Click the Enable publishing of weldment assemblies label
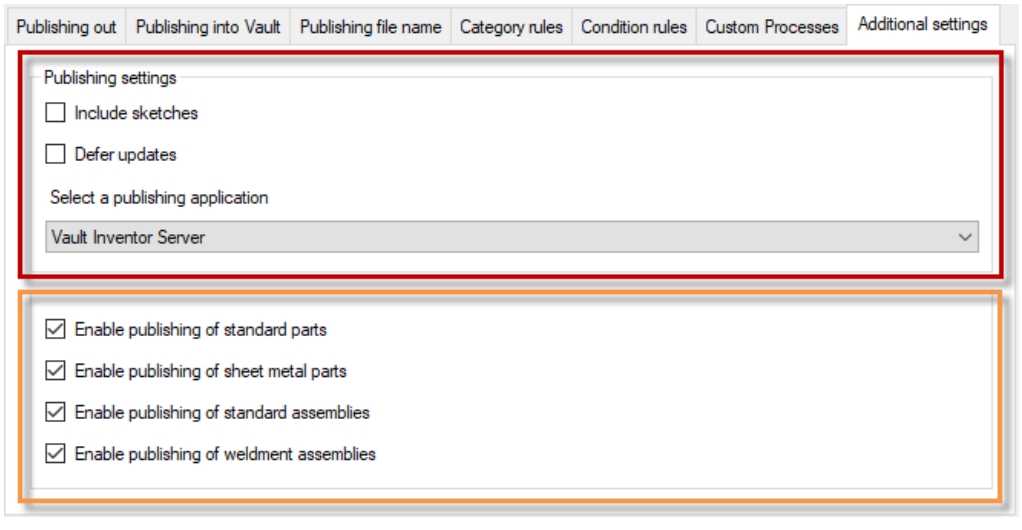 pyautogui.click(x=225, y=454)
